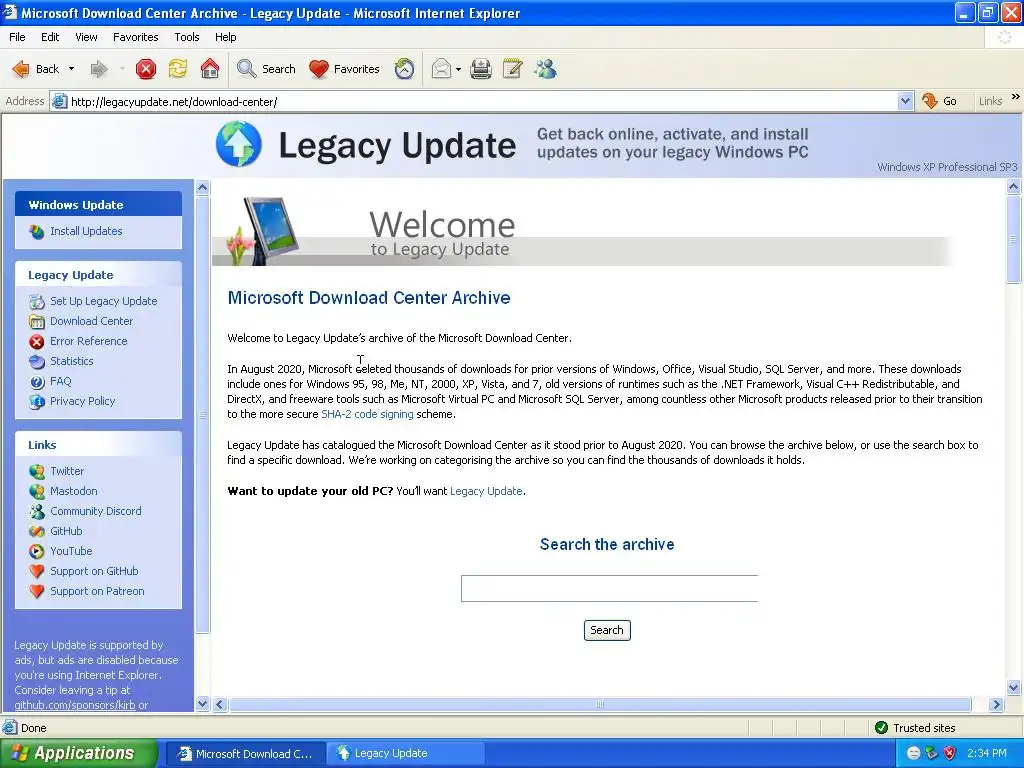Click the archive search input field

(x=609, y=588)
